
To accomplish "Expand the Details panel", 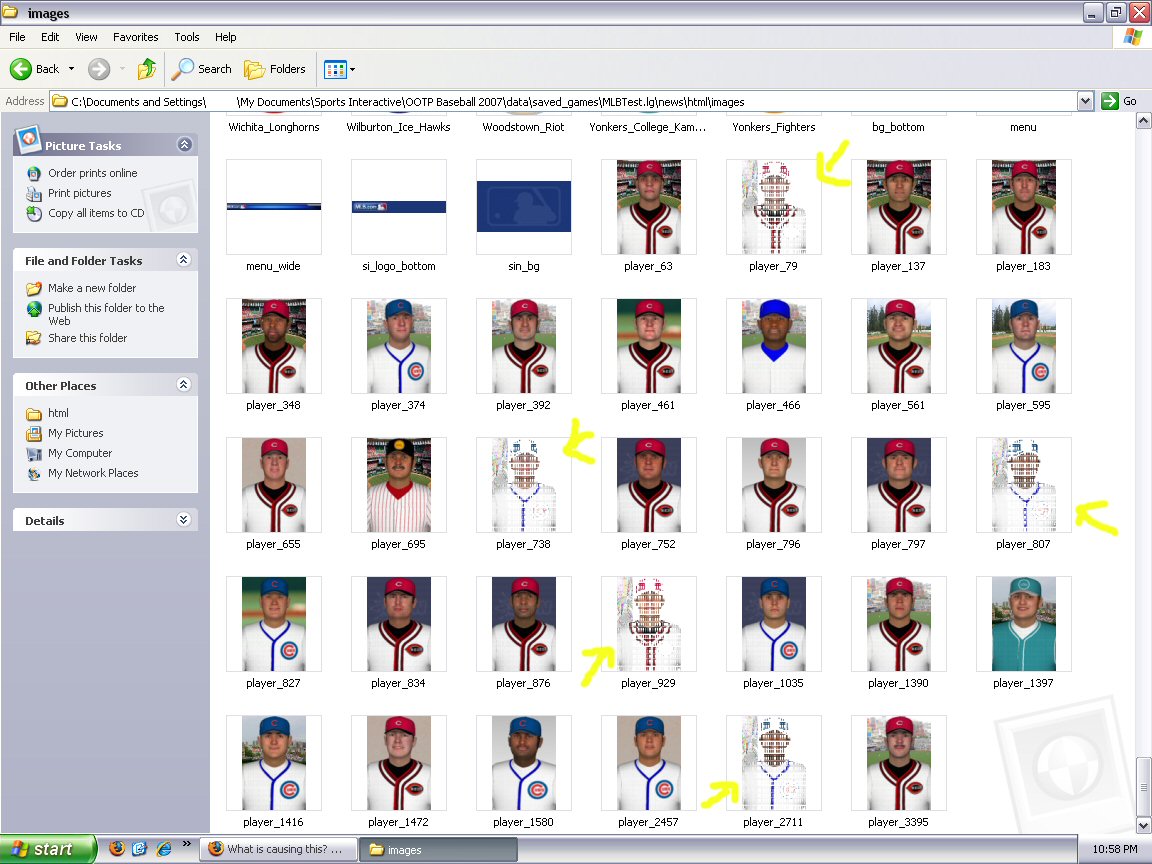I will point(183,520).
